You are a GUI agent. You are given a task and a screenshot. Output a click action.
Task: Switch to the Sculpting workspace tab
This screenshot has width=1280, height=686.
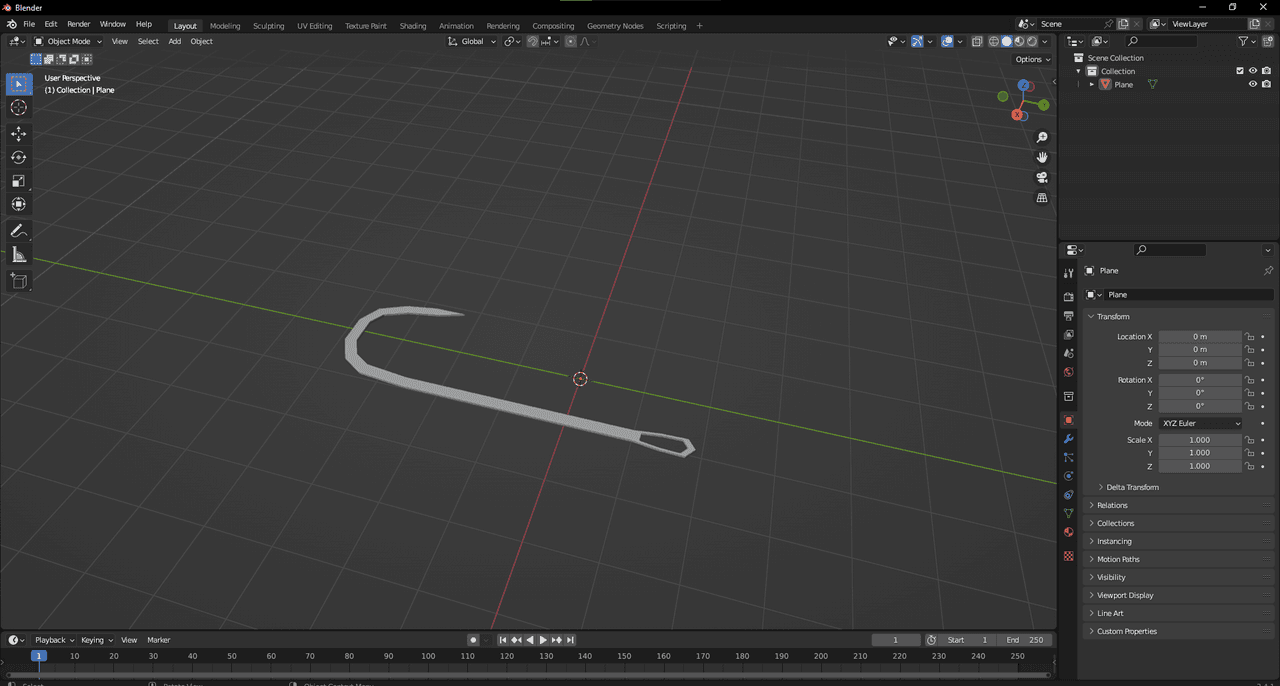[268, 25]
